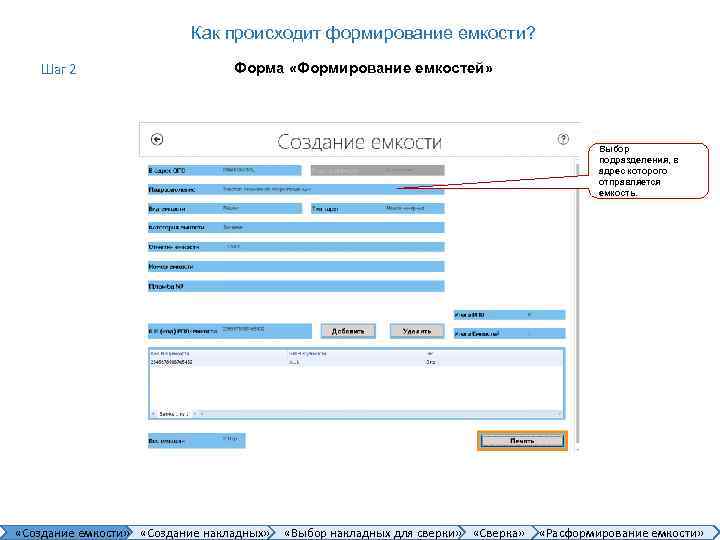Click the 'Удалить' button
The height and width of the screenshot is (540, 720).
pos(417,331)
